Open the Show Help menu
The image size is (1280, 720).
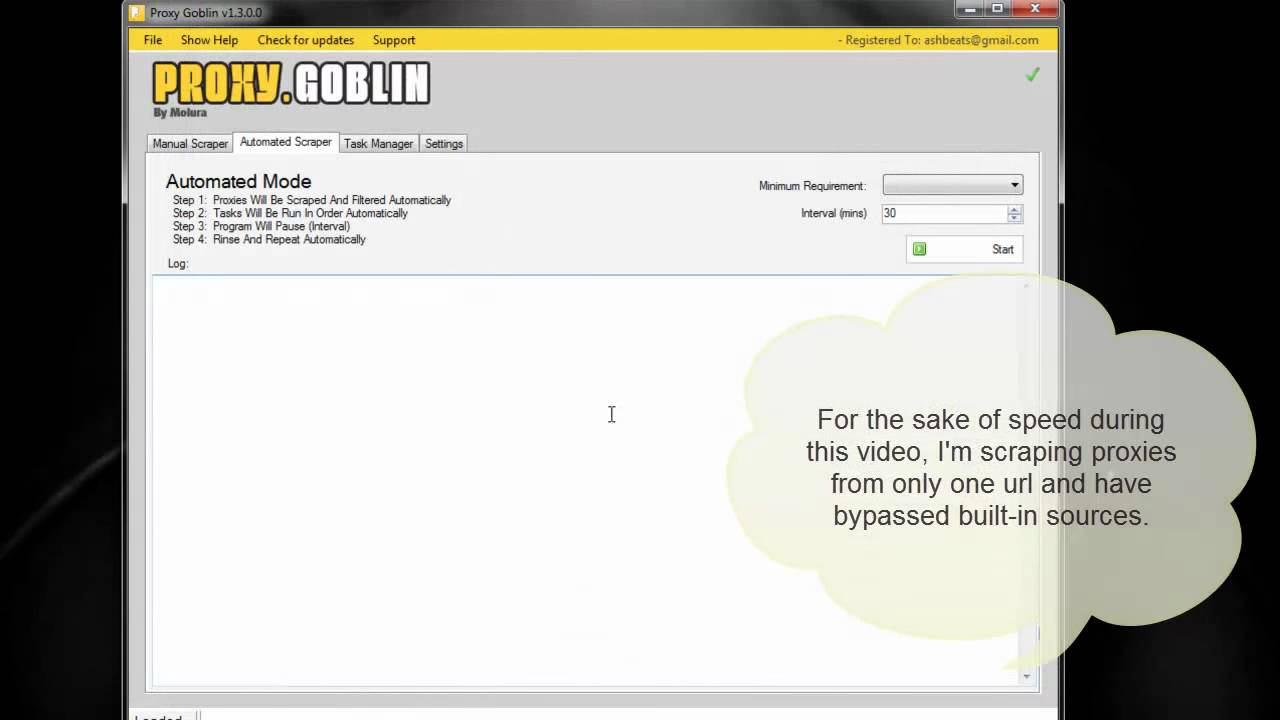(x=209, y=40)
